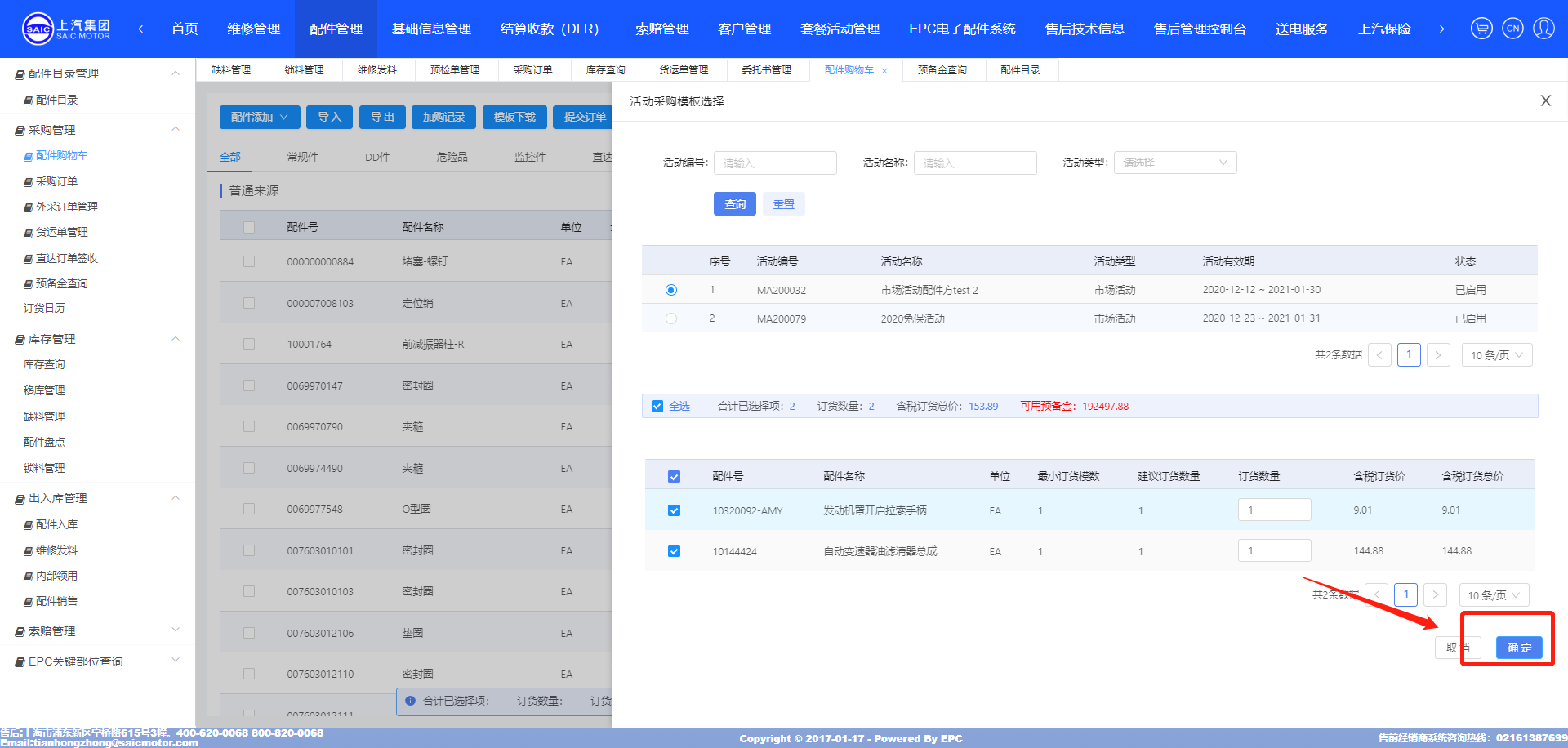Viewport: 1568px width, 748px height.
Task: Click the 配件目录 sidebar book icon
Action: point(29,100)
